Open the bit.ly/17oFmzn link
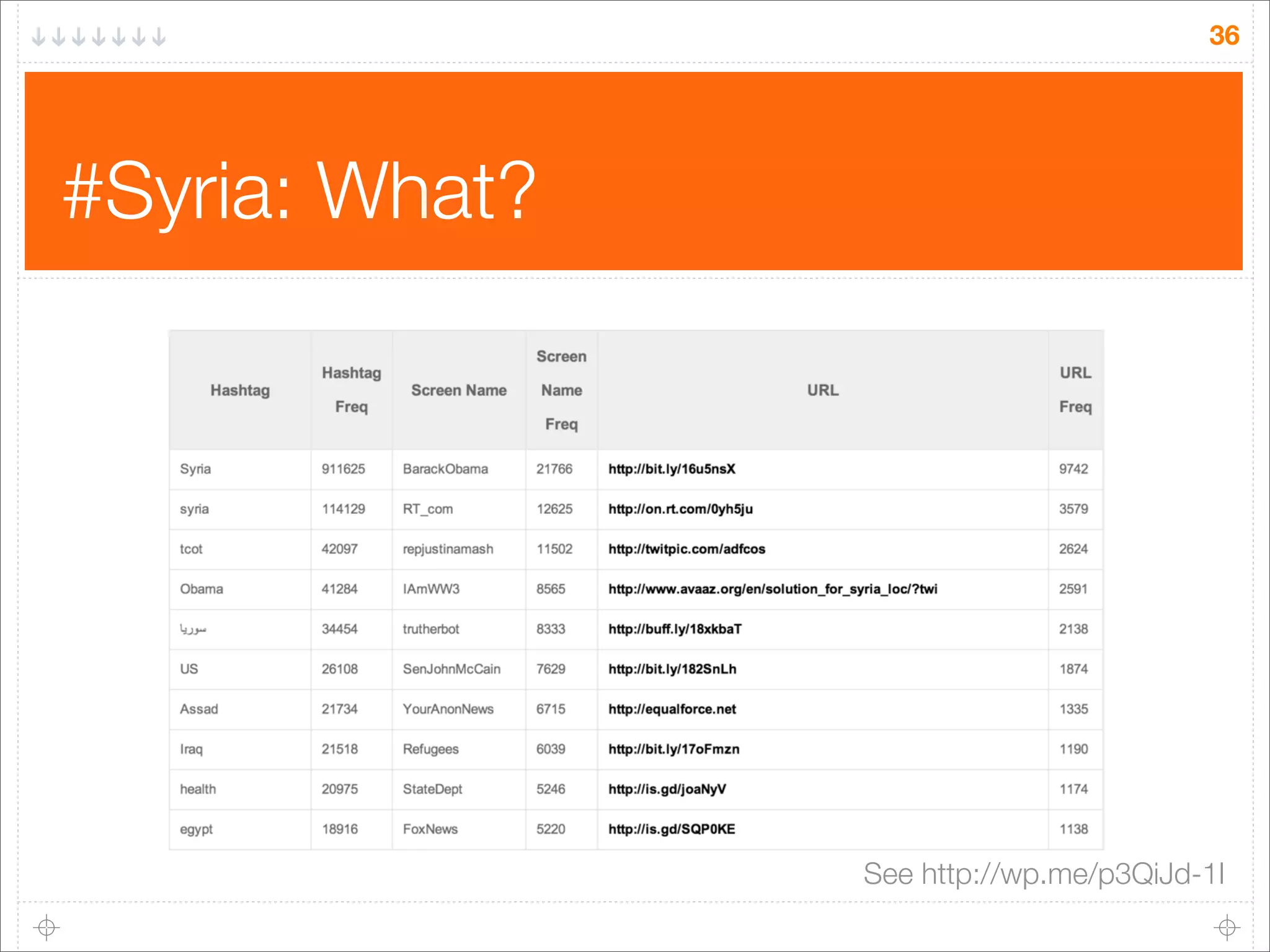The image size is (1270, 952). click(x=673, y=749)
